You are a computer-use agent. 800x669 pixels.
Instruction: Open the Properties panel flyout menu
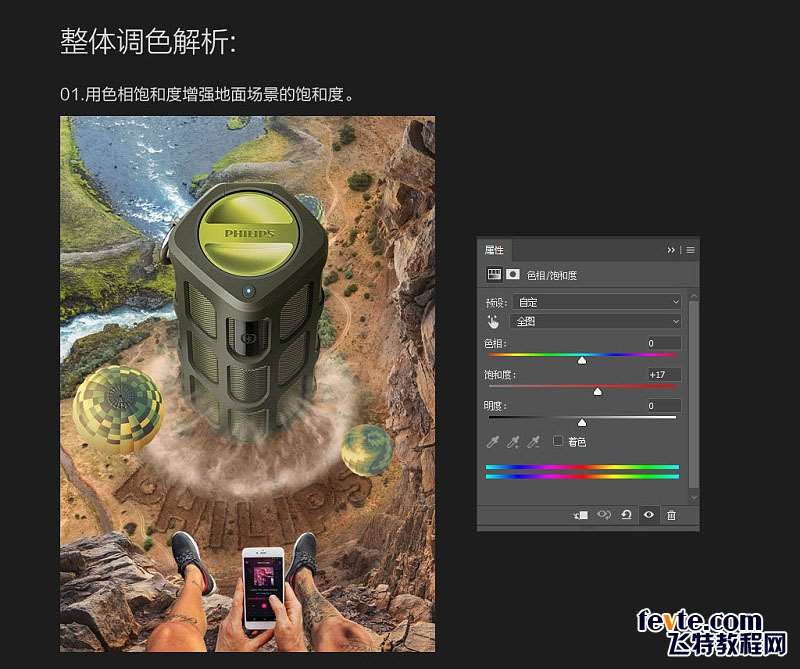(690, 250)
